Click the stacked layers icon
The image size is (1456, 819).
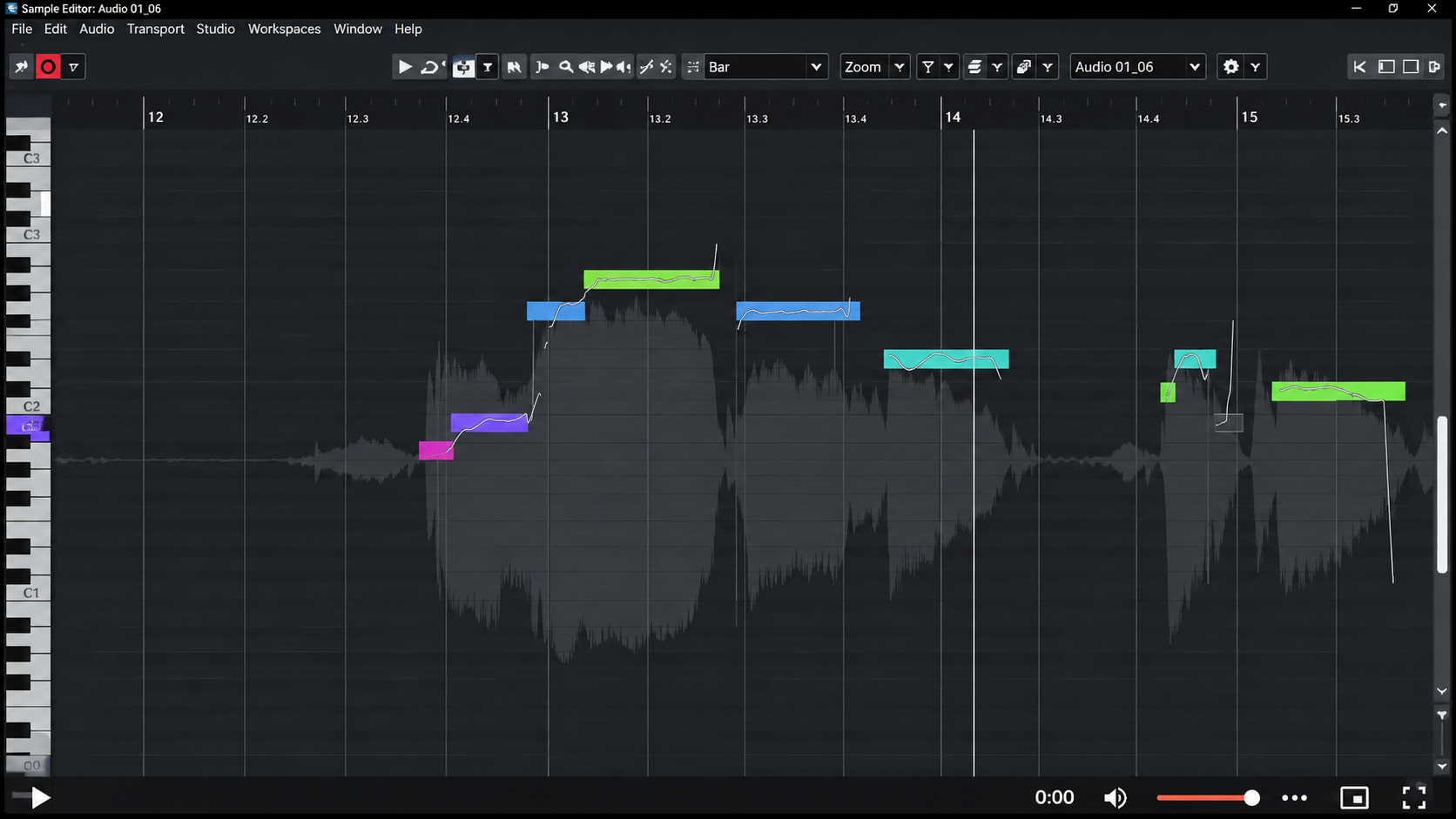point(974,67)
